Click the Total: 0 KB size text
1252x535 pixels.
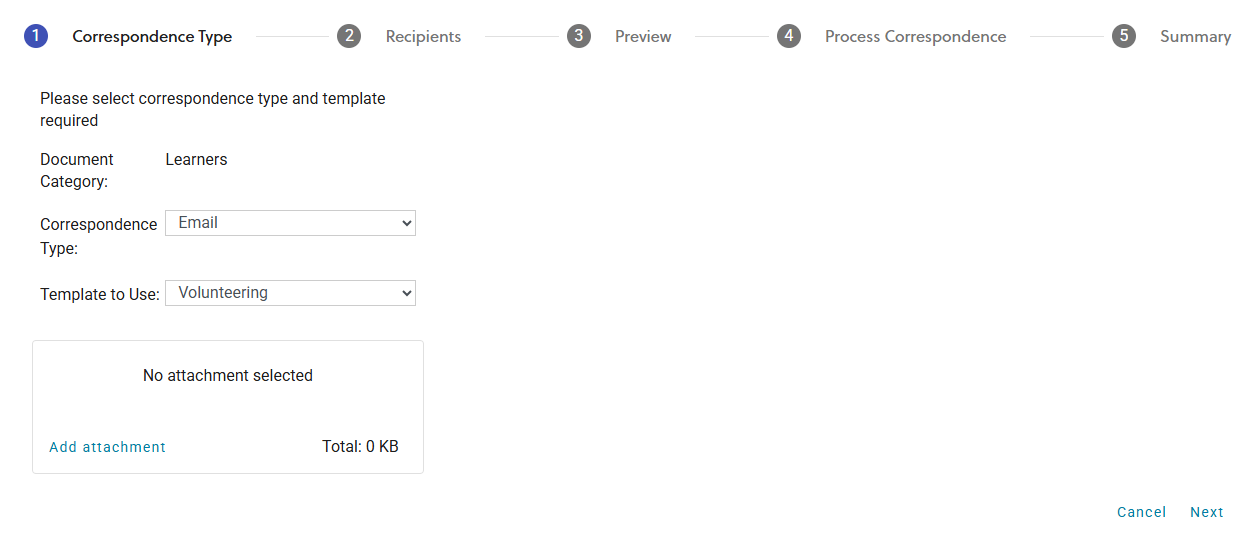pos(360,447)
